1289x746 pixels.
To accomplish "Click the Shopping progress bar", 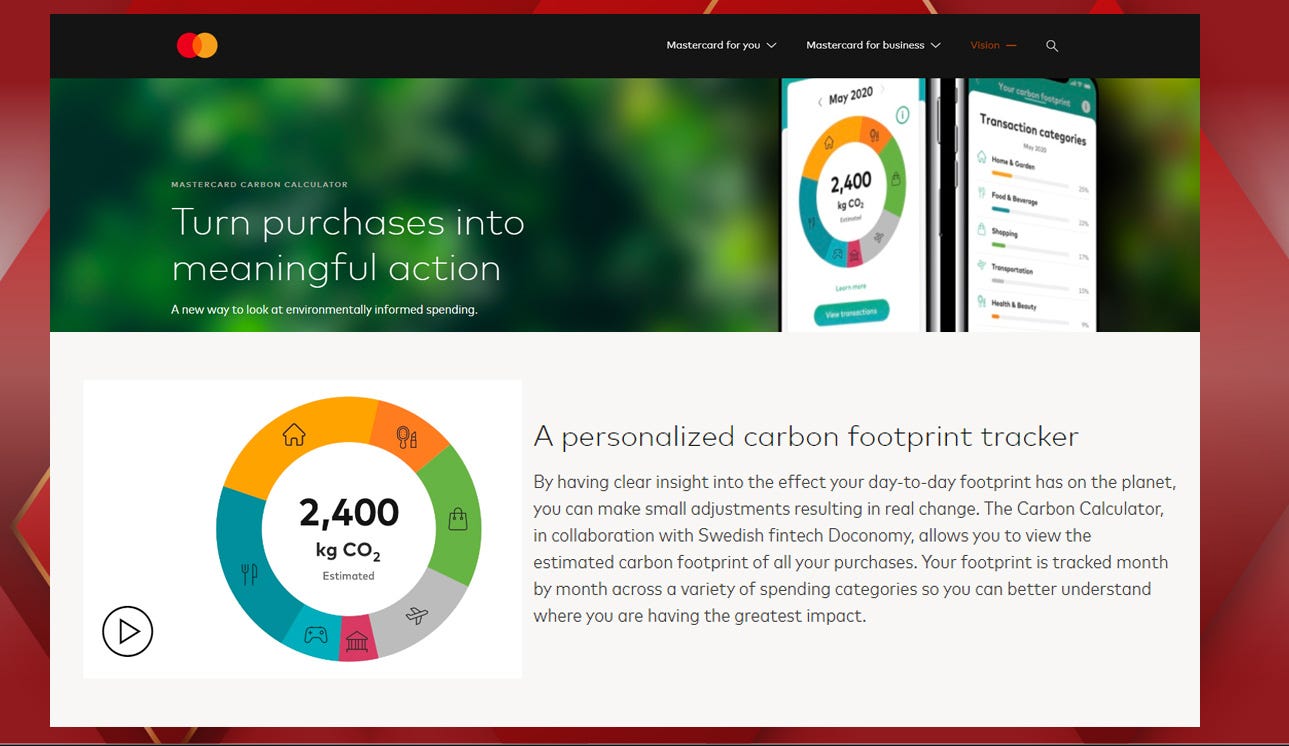I will tap(1030, 249).
